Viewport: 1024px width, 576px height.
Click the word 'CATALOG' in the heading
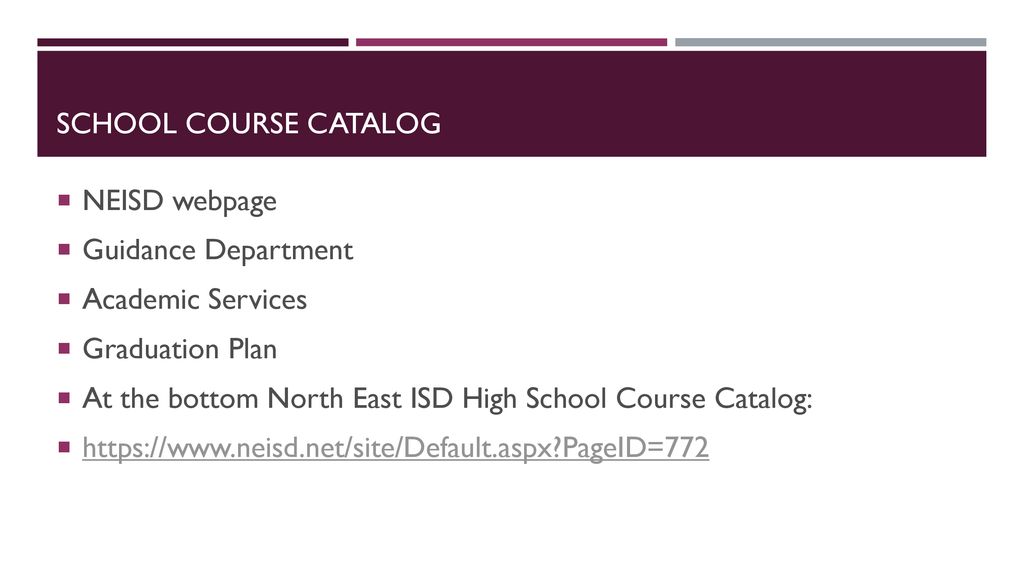[x=374, y=123]
